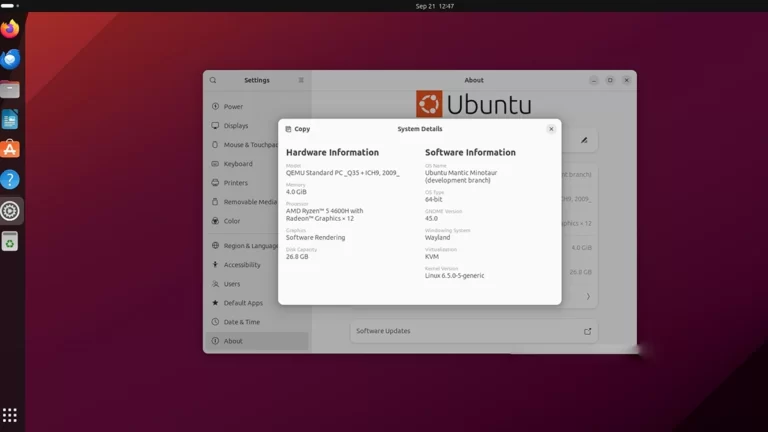The height and width of the screenshot is (432, 768).
Task: Open the Trash dock icon
Action: pos(10,241)
